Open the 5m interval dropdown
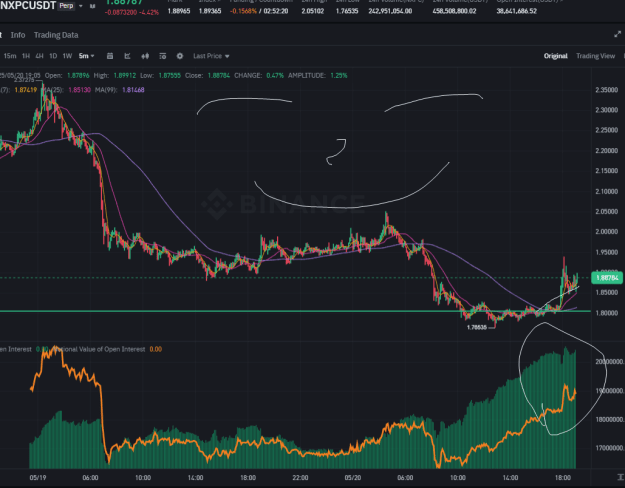 point(86,56)
